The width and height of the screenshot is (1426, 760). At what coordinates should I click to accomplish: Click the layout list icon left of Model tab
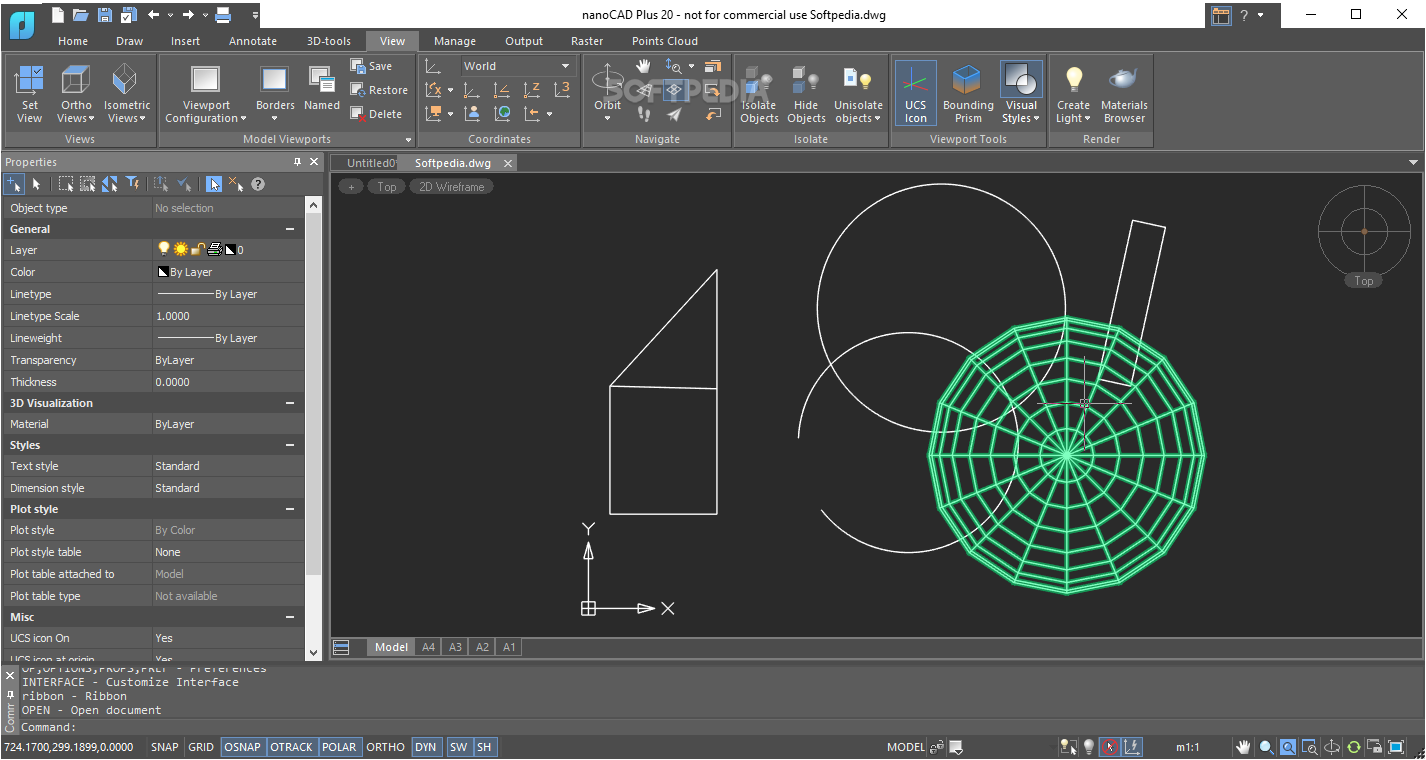tap(341, 647)
